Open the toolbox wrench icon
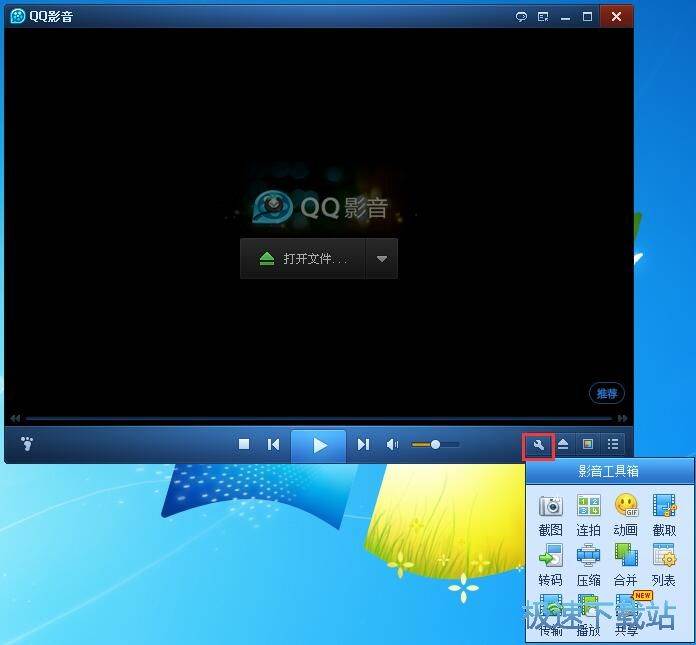This screenshot has height=645, width=696. pos(538,445)
